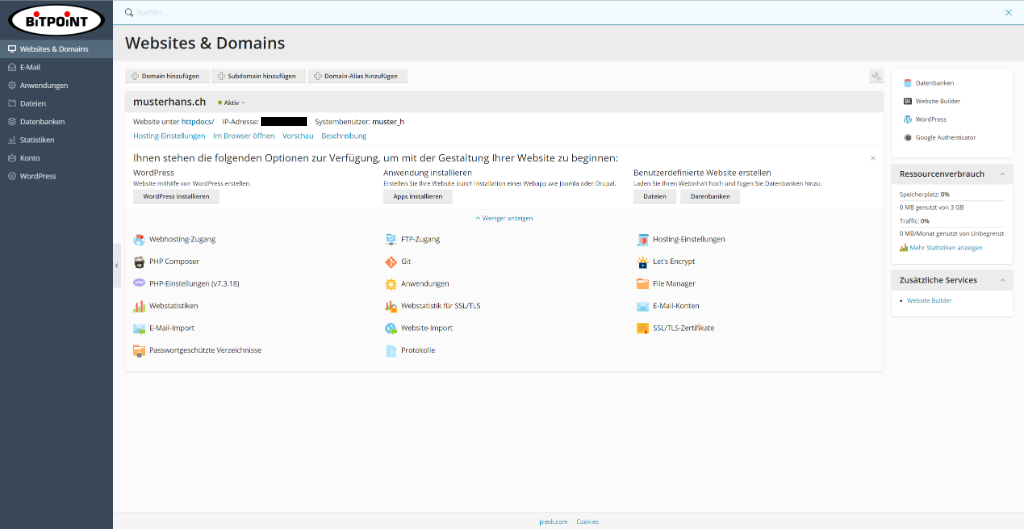Image resolution: width=1024 pixels, height=529 pixels.
Task: Open the E-Mail-Konten envelope icon
Action: pyautogui.click(x=643, y=306)
